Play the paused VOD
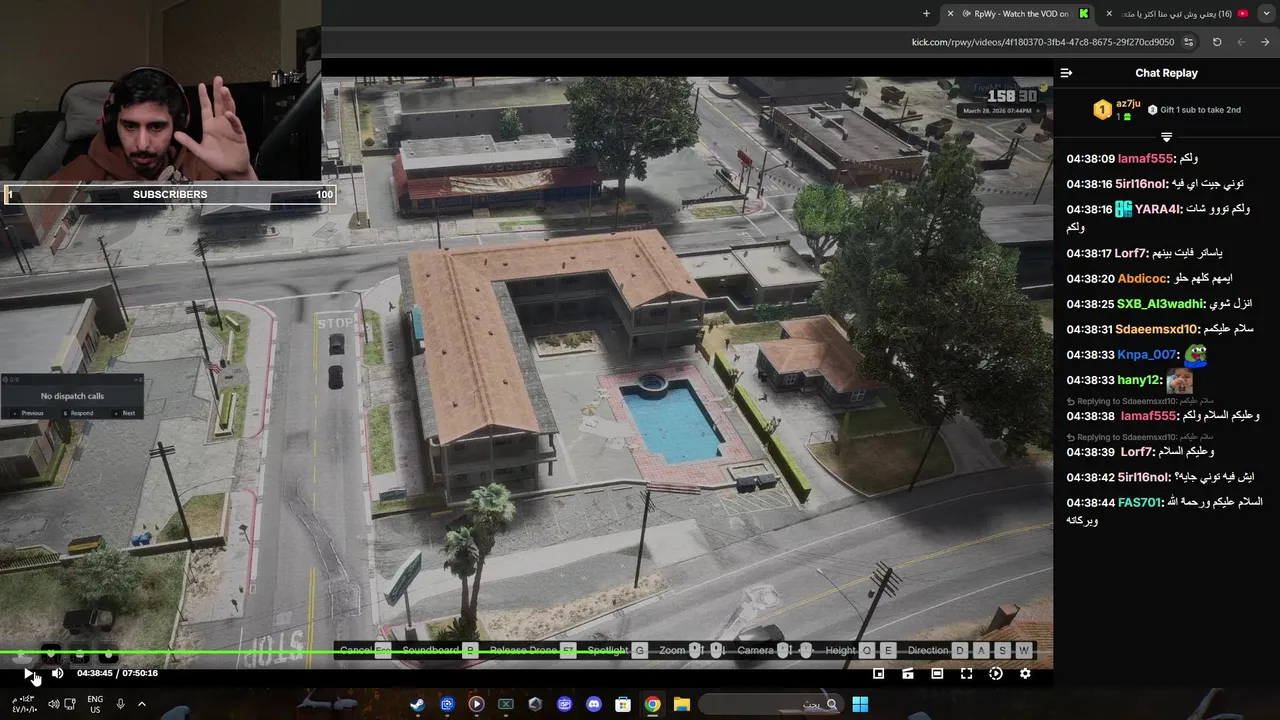1280x720 pixels. [28, 674]
